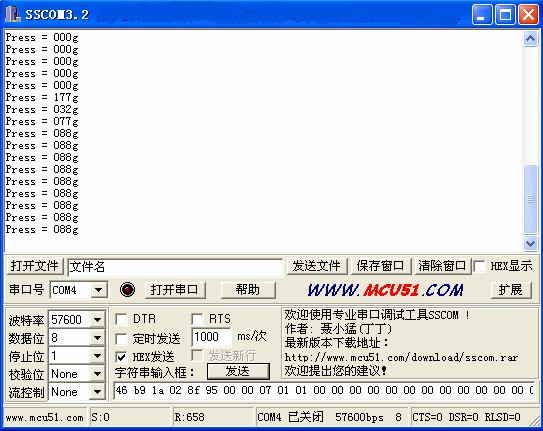Image resolution: width=543 pixels, height=431 pixels.
Task: Click the 保存窗口 button
Action: pyautogui.click(x=380, y=266)
